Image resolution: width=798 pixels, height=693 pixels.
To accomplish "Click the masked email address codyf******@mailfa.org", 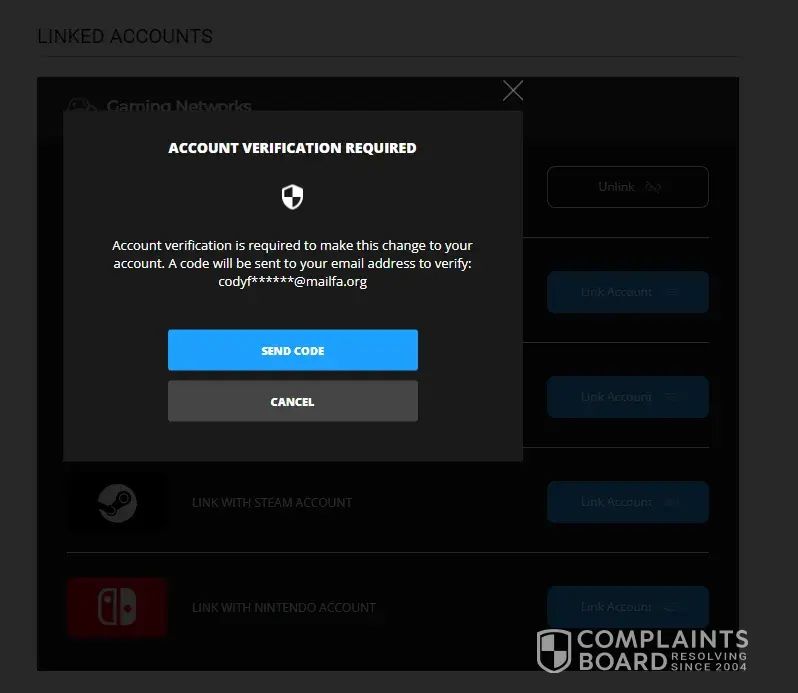I will coord(293,281).
